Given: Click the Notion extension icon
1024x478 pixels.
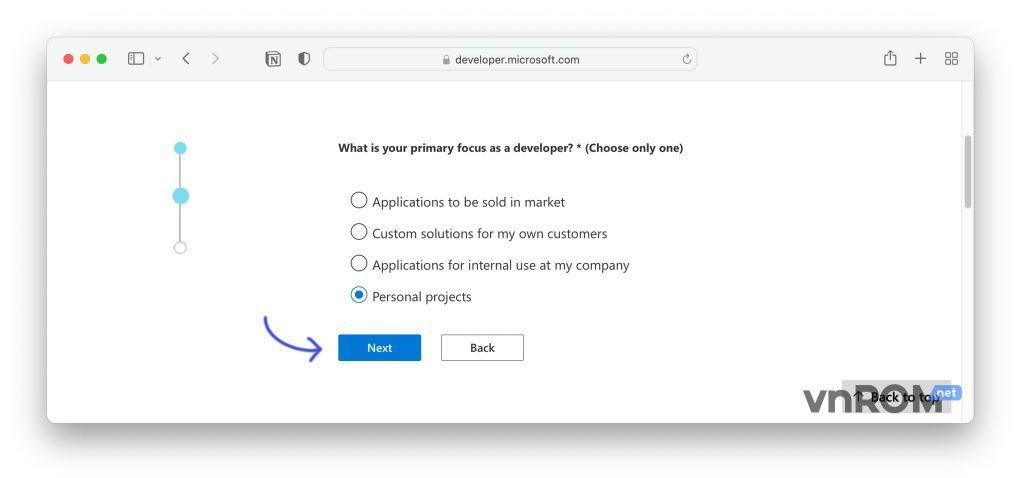Looking at the screenshot, I should click(x=273, y=59).
